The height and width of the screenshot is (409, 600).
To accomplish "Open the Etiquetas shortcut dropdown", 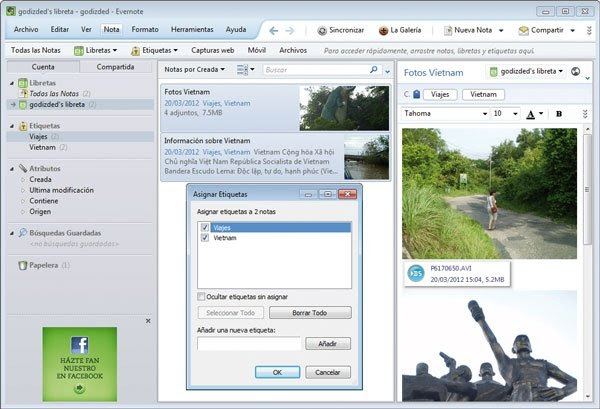I will pyautogui.click(x=155, y=51).
